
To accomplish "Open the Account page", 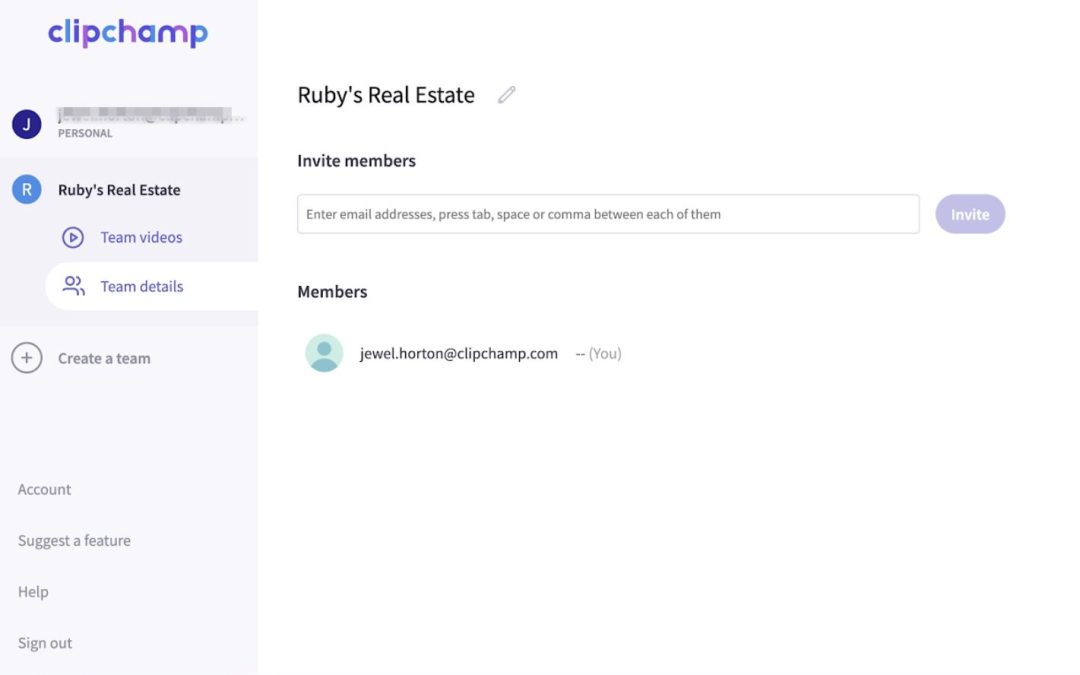I will (44, 489).
